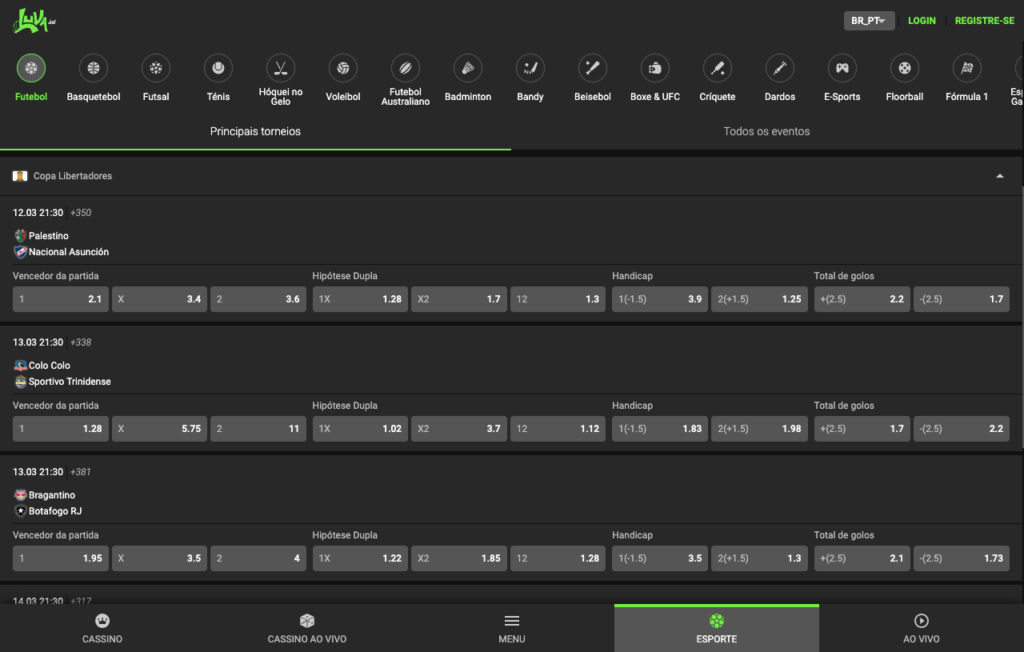Select the Críquete sport icon

(x=717, y=68)
